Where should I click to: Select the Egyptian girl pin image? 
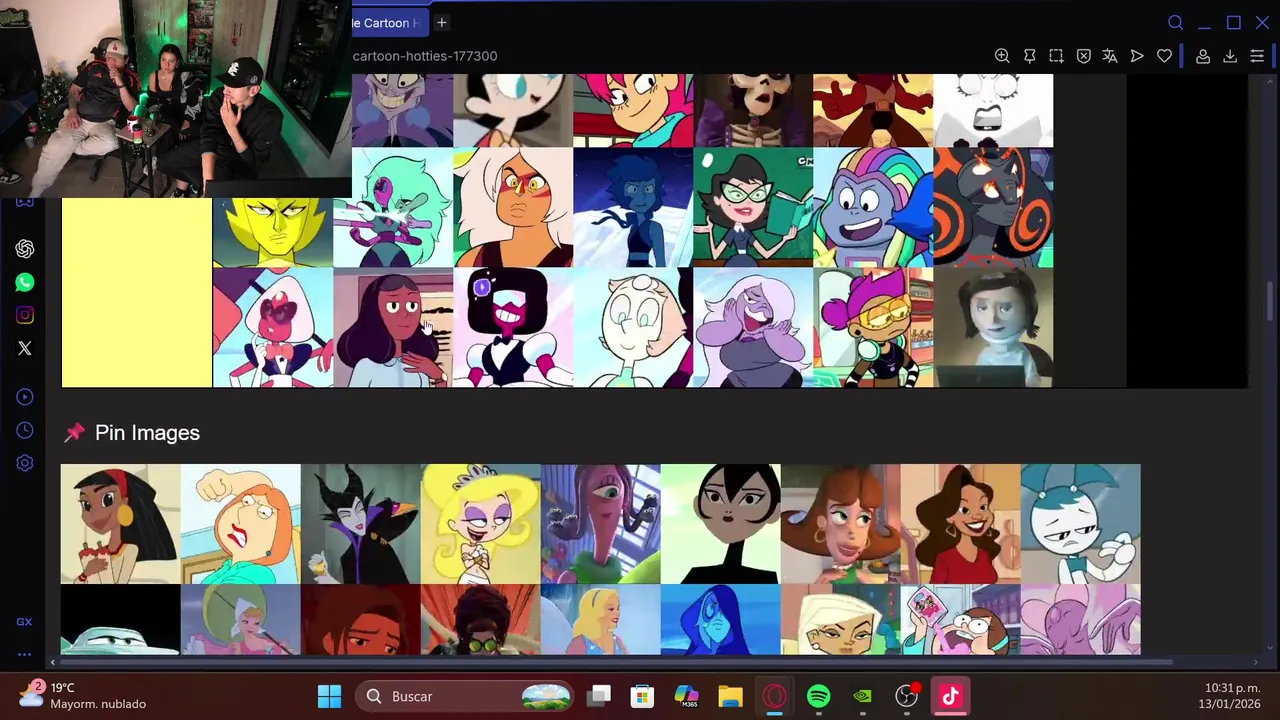click(x=121, y=524)
